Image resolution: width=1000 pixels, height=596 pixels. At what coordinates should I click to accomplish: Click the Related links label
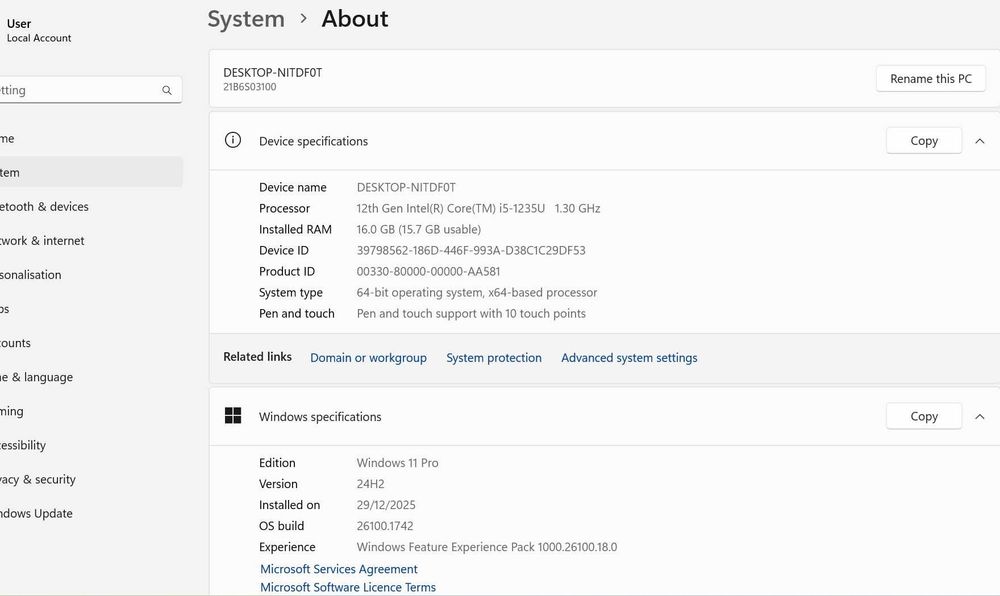(257, 357)
